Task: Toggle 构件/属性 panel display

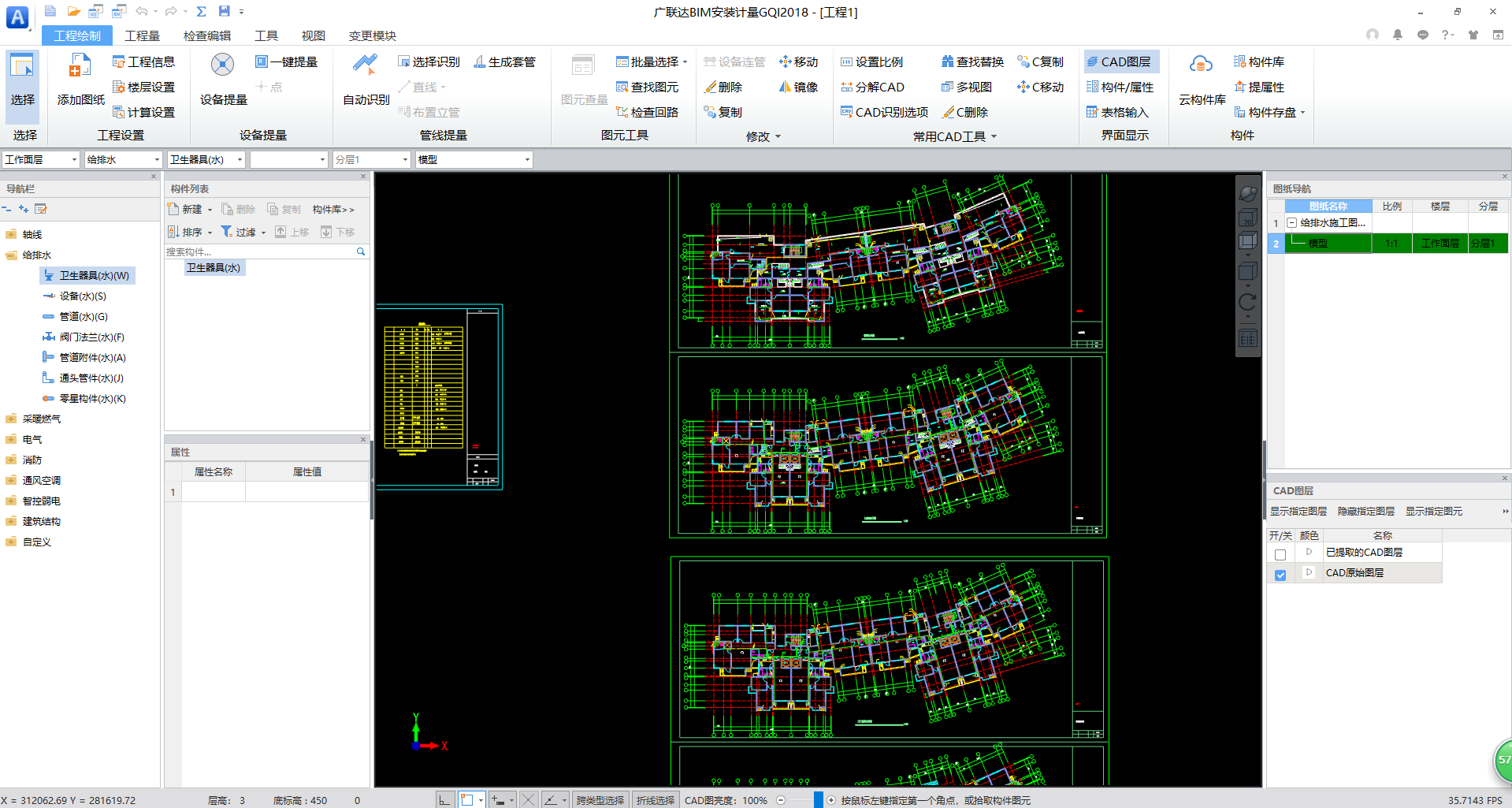Action: click(1120, 87)
